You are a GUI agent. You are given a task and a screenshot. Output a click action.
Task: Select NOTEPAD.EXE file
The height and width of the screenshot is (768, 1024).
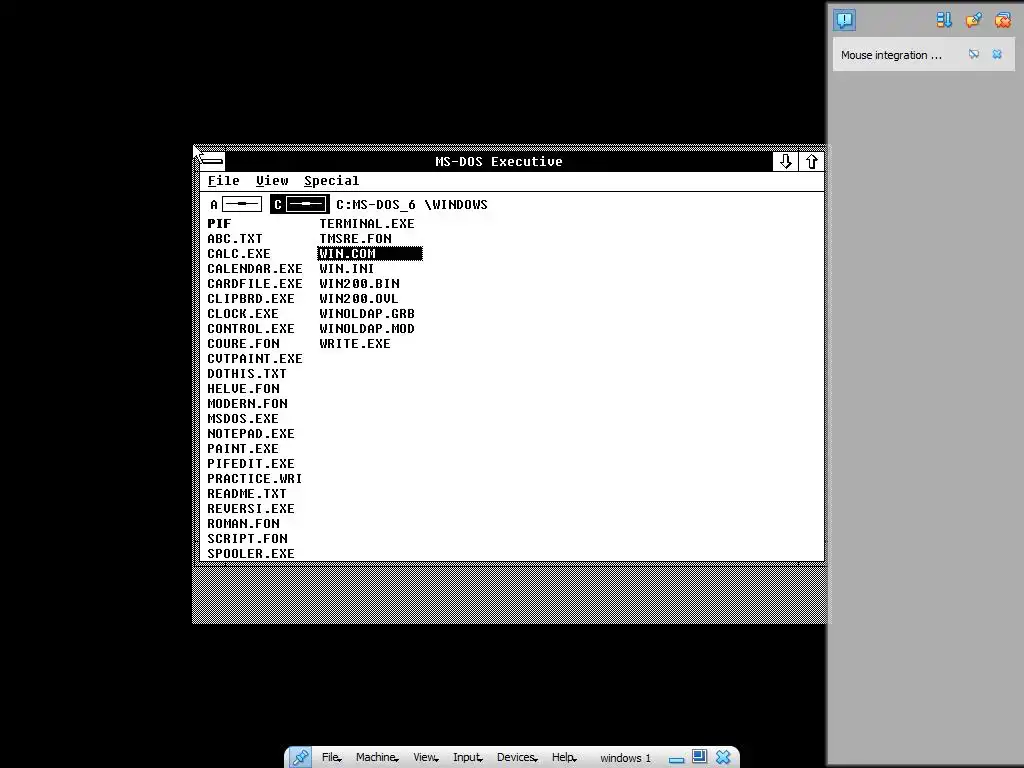click(x=251, y=434)
